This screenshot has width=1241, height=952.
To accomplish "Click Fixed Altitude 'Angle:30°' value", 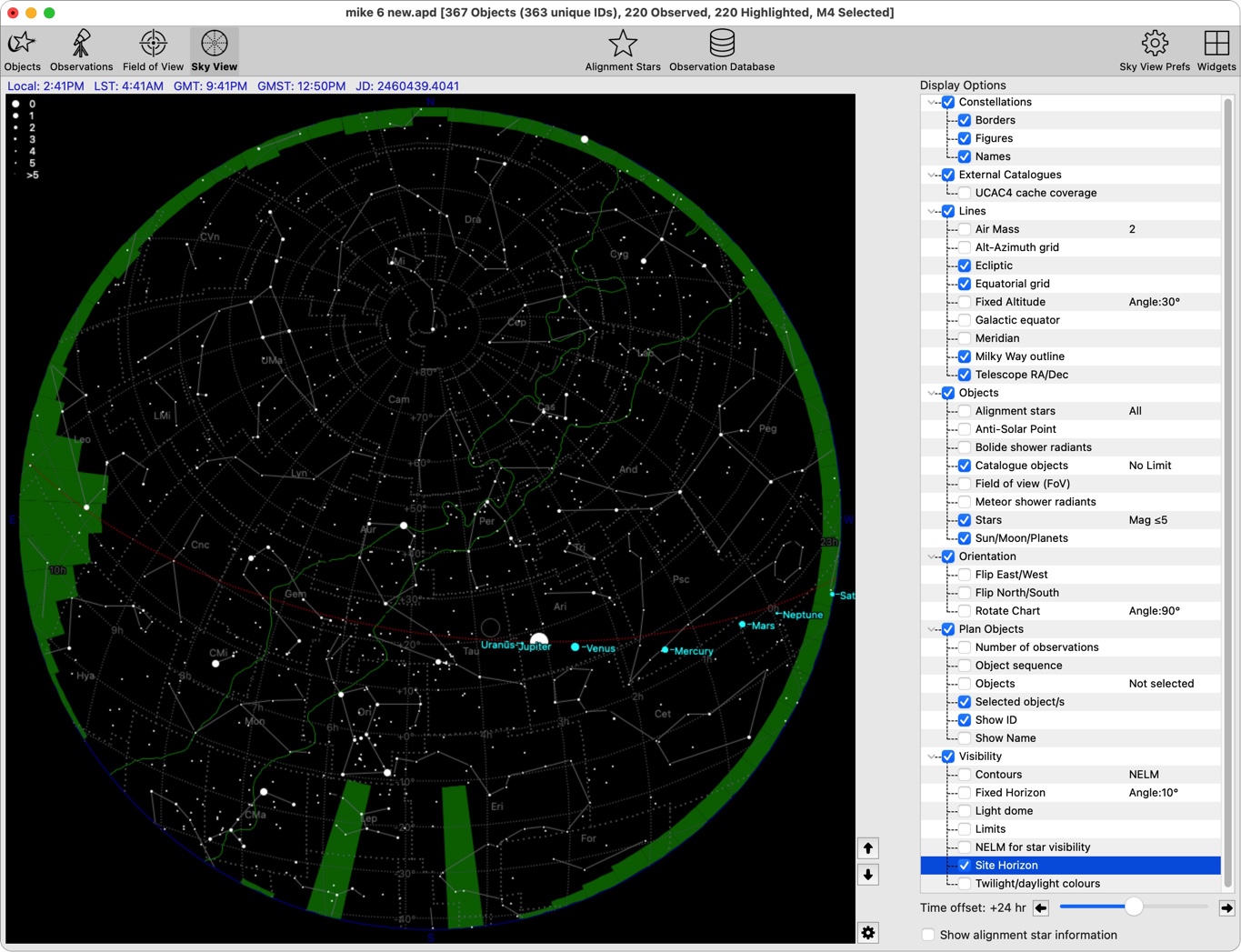I will pyautogui.click(x=1155, y=302).
